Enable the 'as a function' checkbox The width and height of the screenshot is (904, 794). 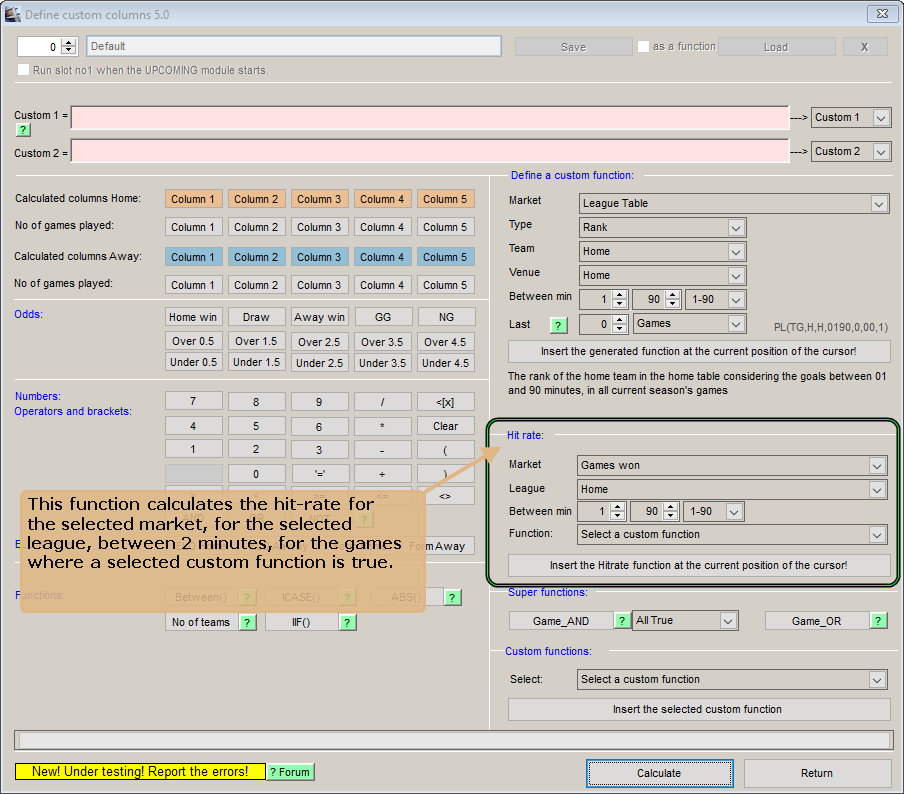click(642, 45)
